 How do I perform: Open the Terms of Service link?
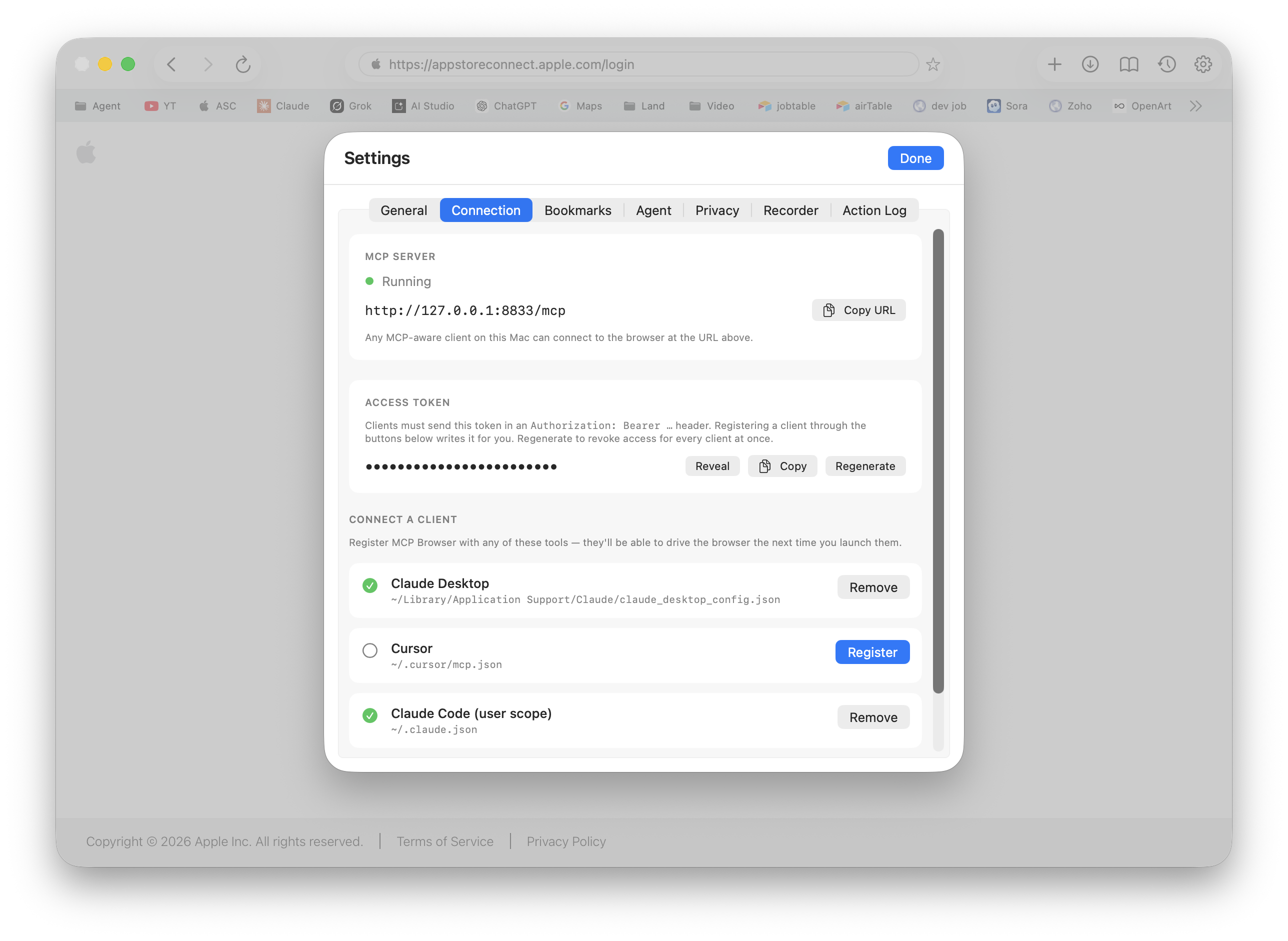point(445,842)
